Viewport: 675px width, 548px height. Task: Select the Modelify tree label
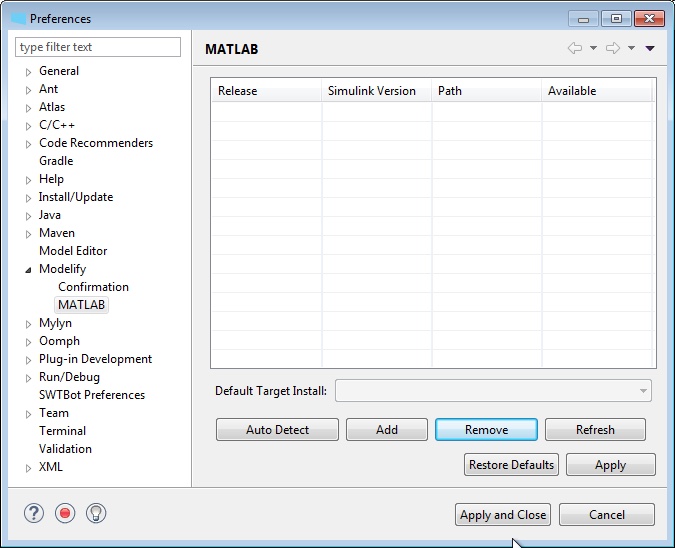point(62,269)
